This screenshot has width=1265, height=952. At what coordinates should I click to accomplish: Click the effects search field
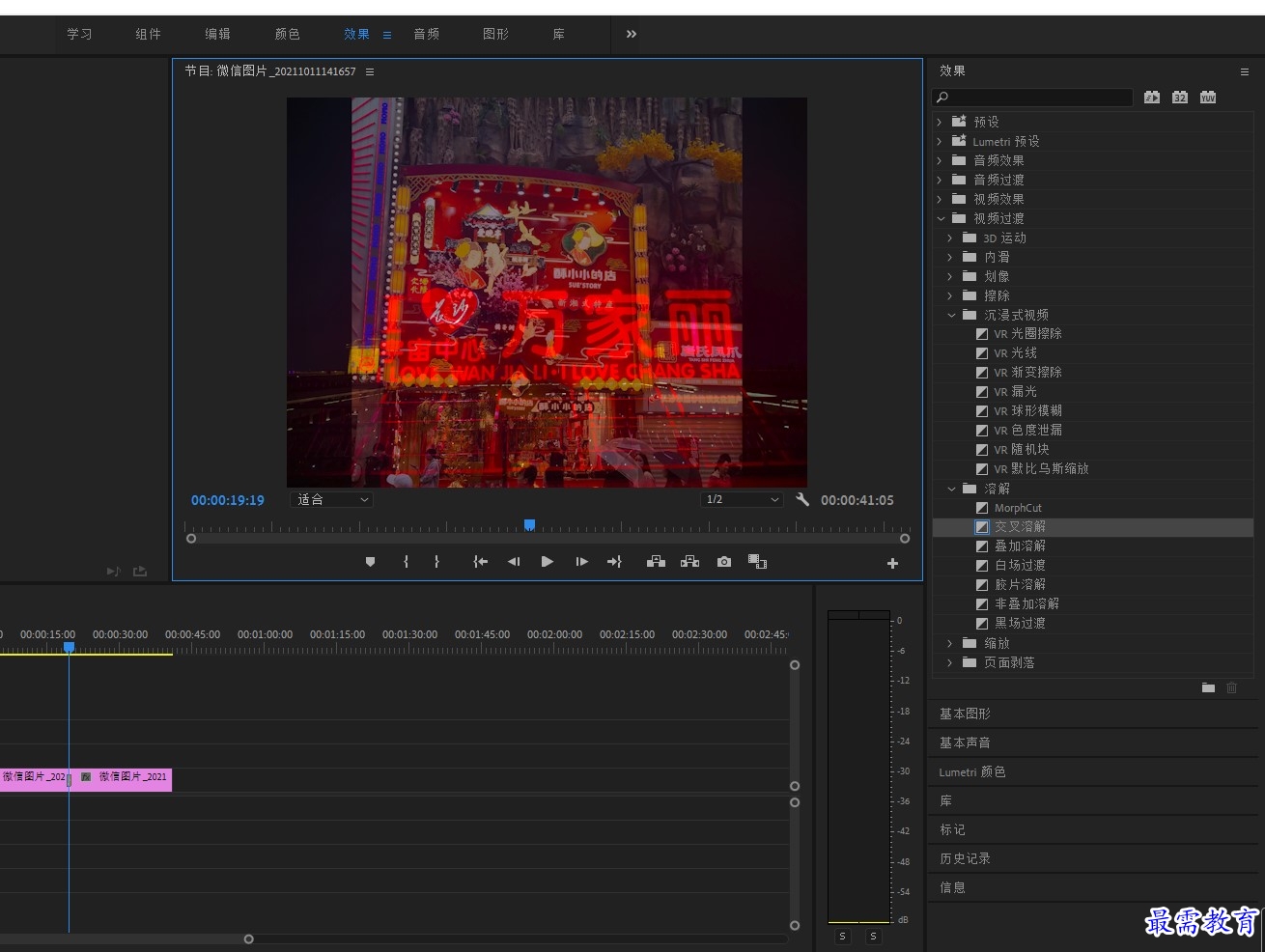[x=1032, y=98]
